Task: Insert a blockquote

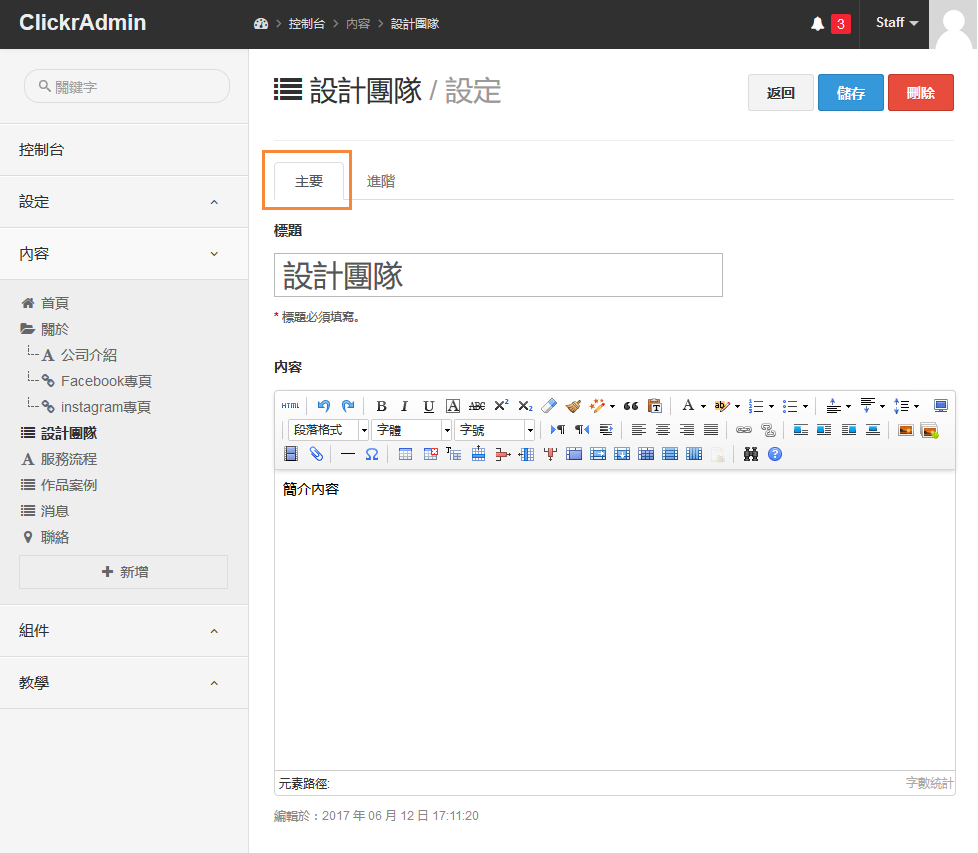Action: 631,406
